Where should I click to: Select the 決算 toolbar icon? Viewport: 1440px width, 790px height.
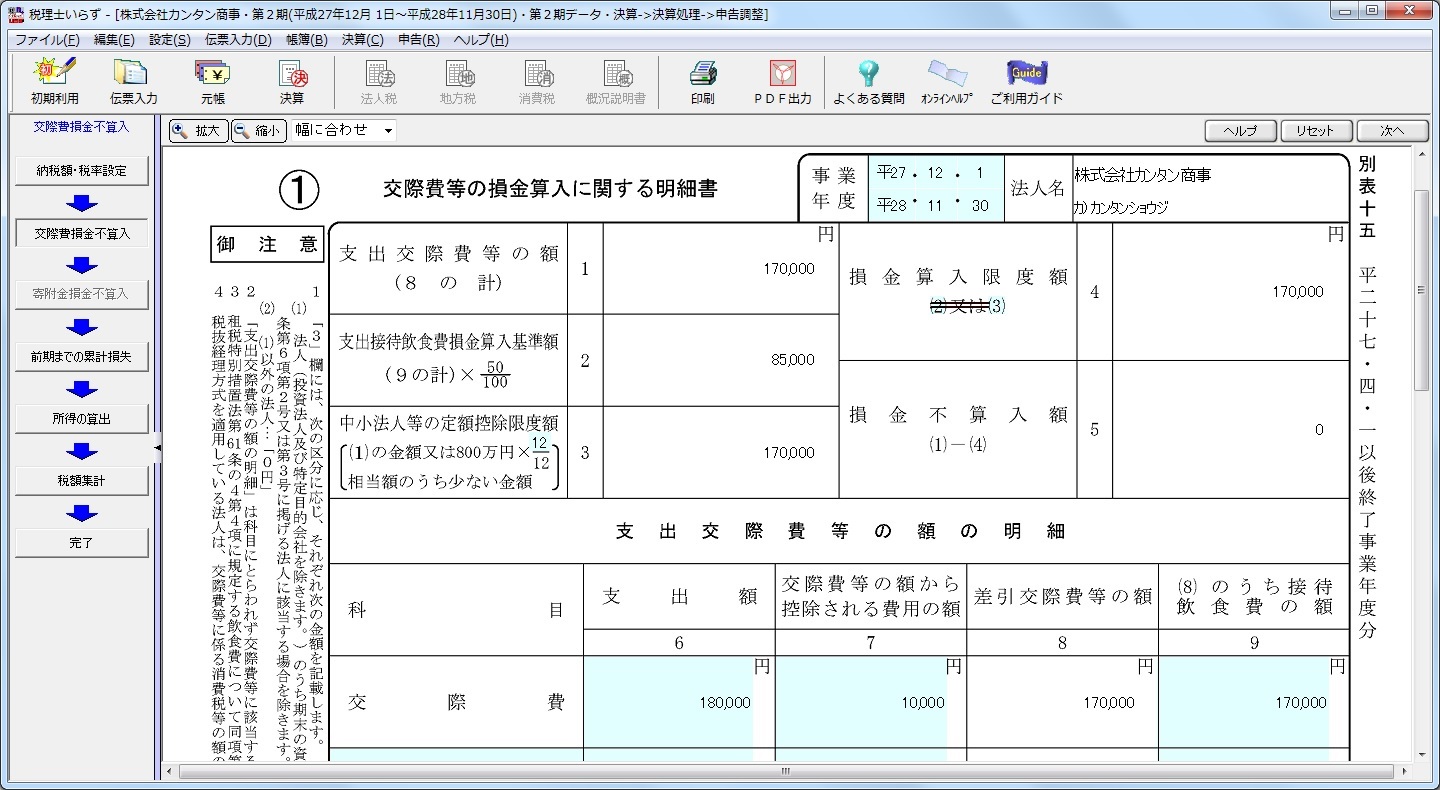292,81
